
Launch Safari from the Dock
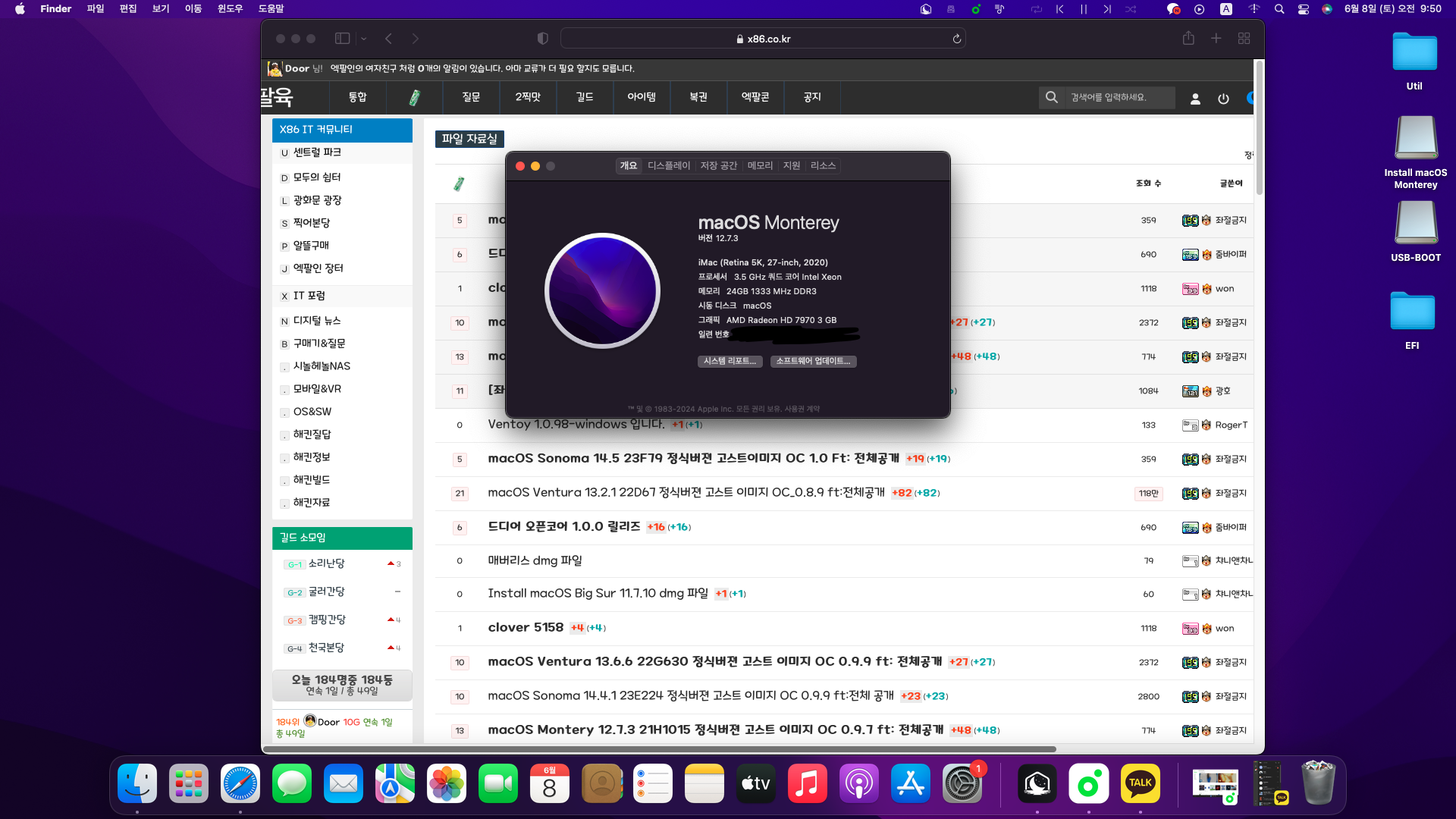coord(240,784)
